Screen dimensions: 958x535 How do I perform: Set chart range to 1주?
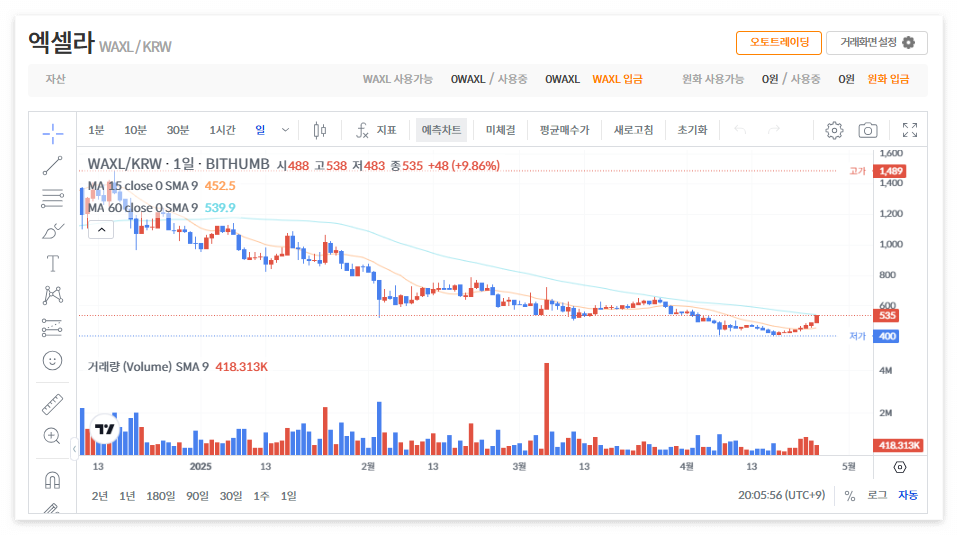(261, 496)
